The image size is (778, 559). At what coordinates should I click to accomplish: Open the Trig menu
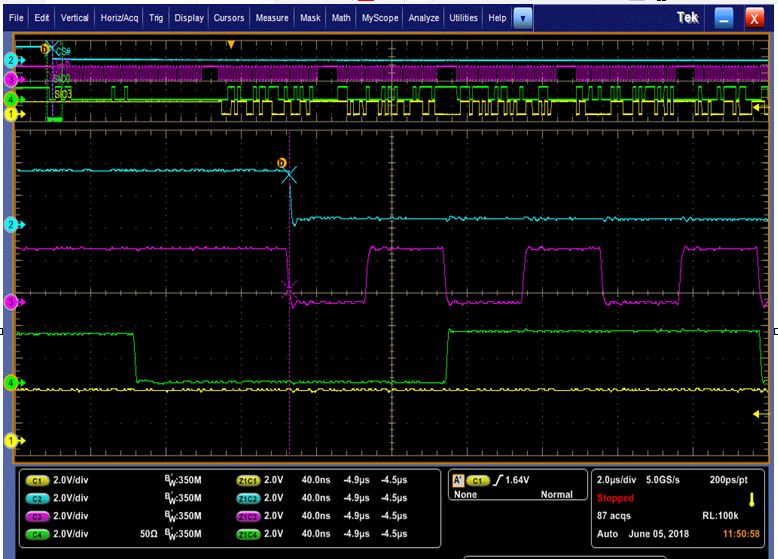pyautogui.click(x=156, y=18)
